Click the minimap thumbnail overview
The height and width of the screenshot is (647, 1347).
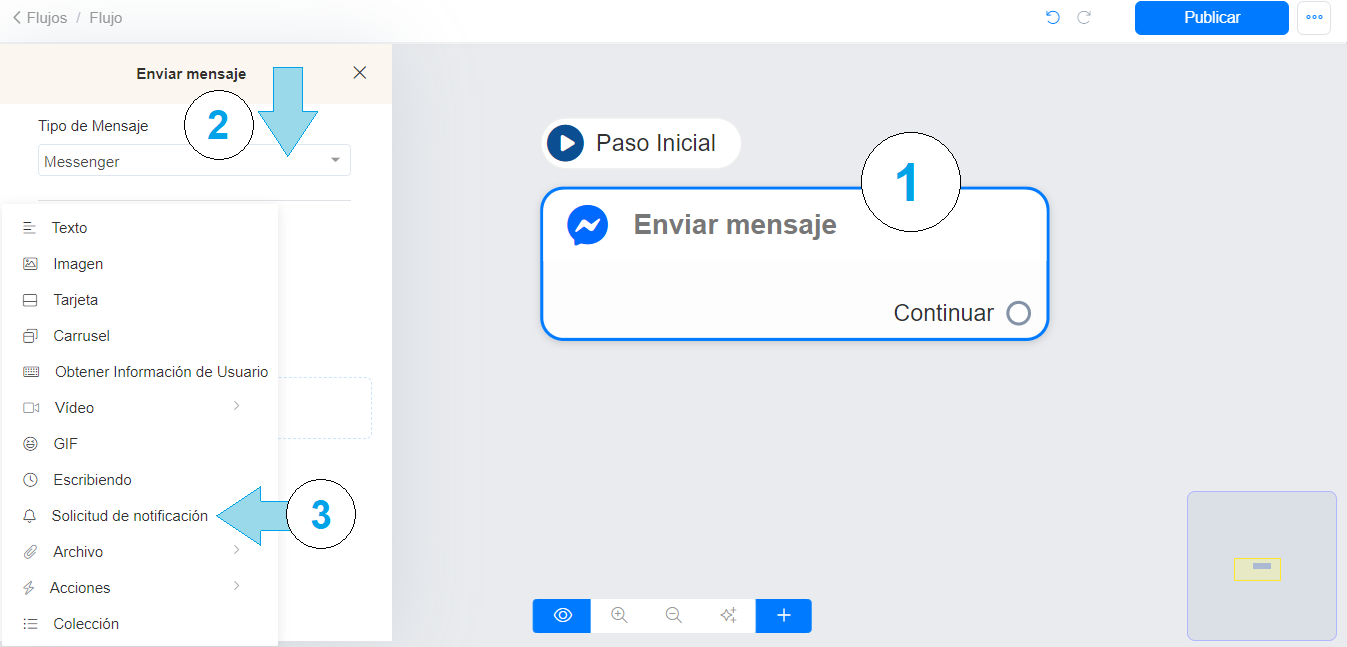(x=1262, y=566)
